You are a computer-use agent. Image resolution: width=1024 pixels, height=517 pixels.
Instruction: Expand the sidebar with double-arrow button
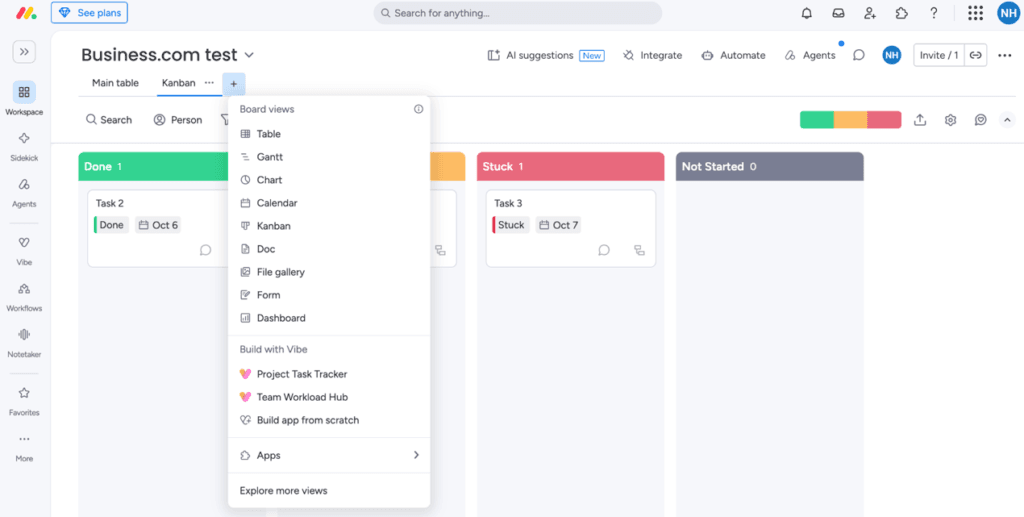pos(24,52)
